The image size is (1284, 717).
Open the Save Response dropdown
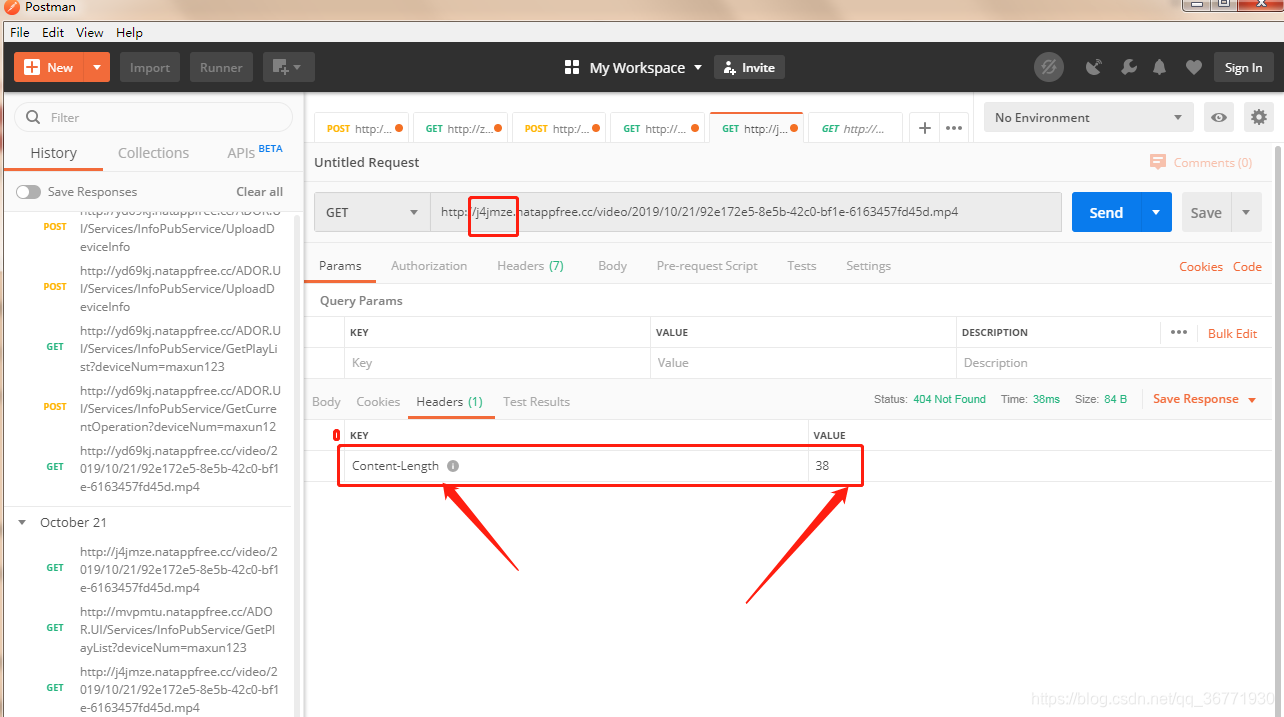click(1204, 399)
